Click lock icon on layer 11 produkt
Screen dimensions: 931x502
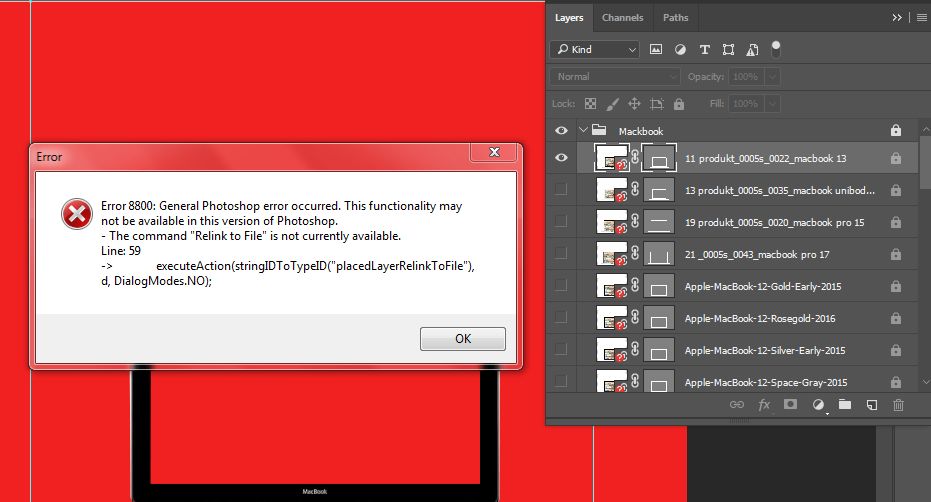point(895,158)
